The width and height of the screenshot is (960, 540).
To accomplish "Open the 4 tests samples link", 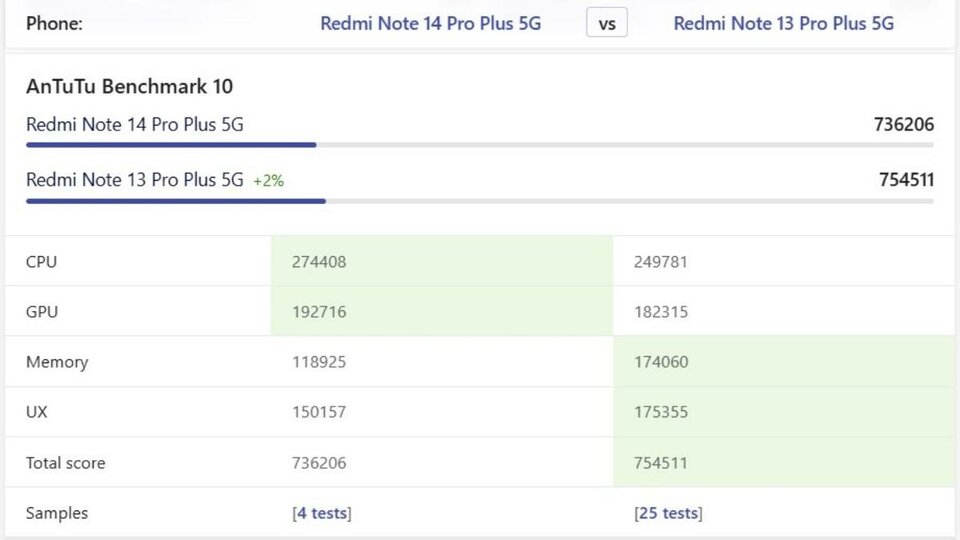I will 322,513.
